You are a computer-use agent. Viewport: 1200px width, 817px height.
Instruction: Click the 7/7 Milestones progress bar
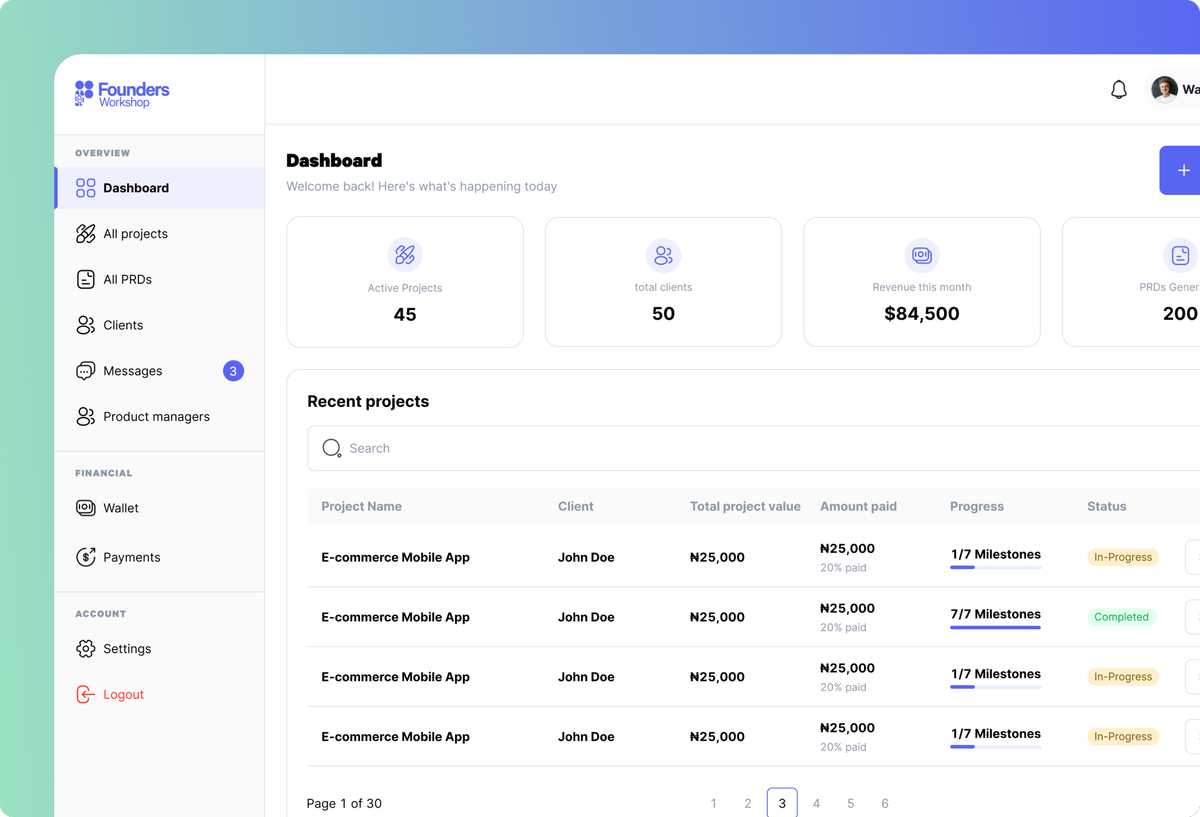click(995, 627)
